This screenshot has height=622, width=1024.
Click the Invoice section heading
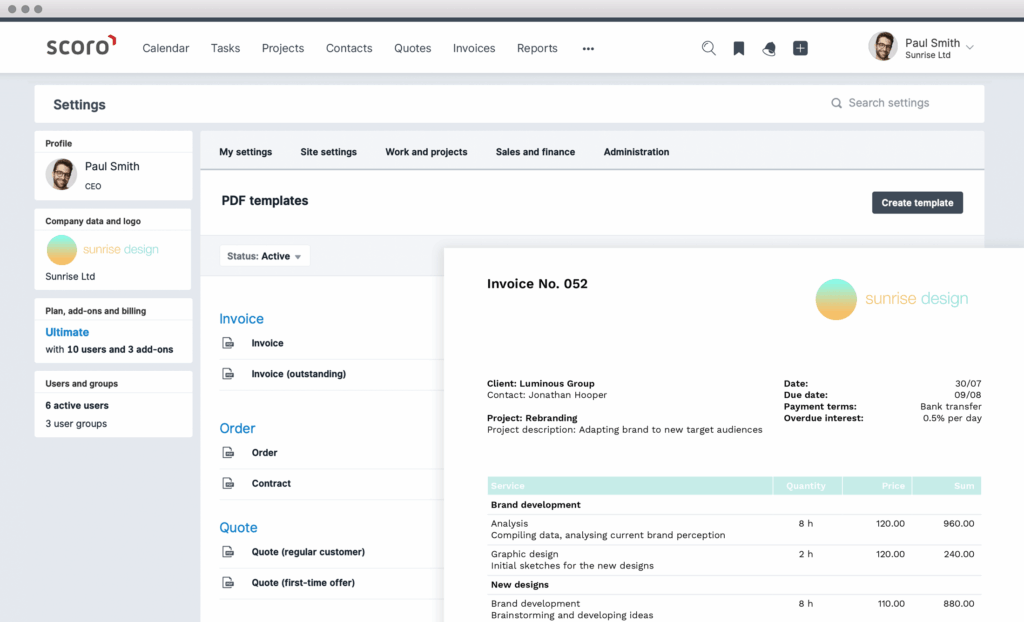point(241,319)
